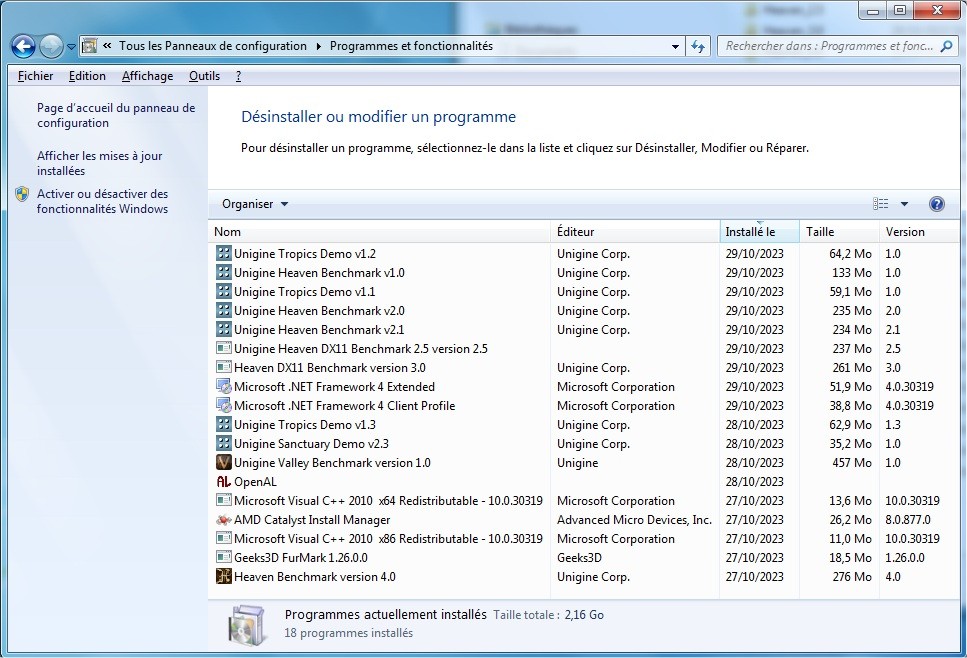Sort by the Installé le column header

[759, 232]
